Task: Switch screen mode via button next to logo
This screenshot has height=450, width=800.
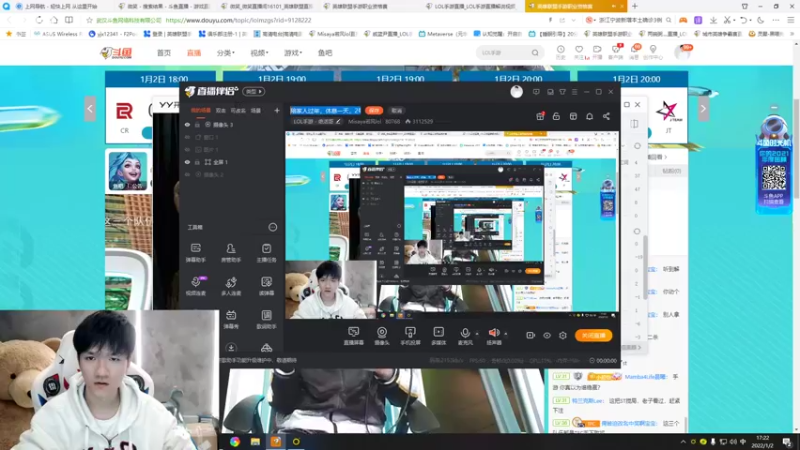Action: click(254, 92)
